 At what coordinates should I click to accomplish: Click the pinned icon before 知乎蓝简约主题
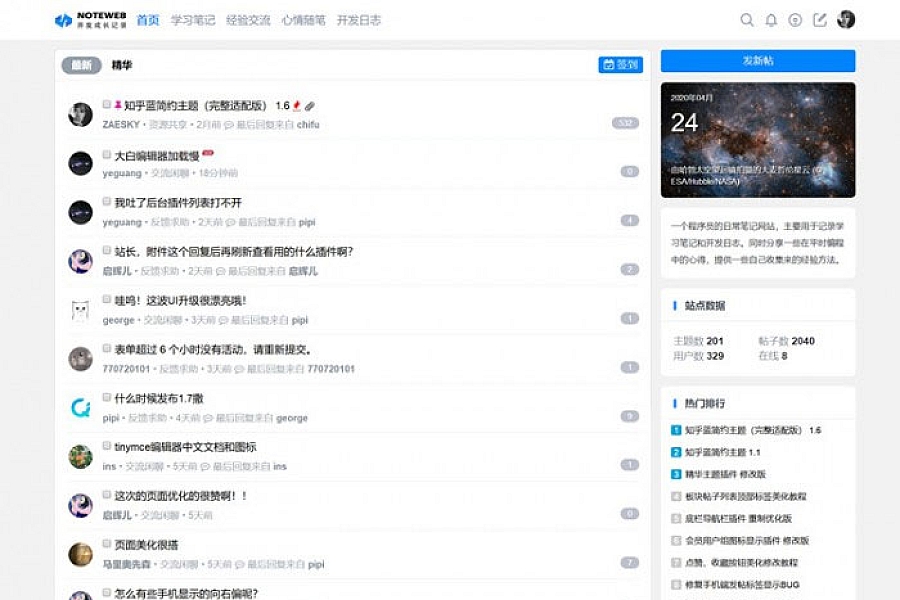[118, 104]
